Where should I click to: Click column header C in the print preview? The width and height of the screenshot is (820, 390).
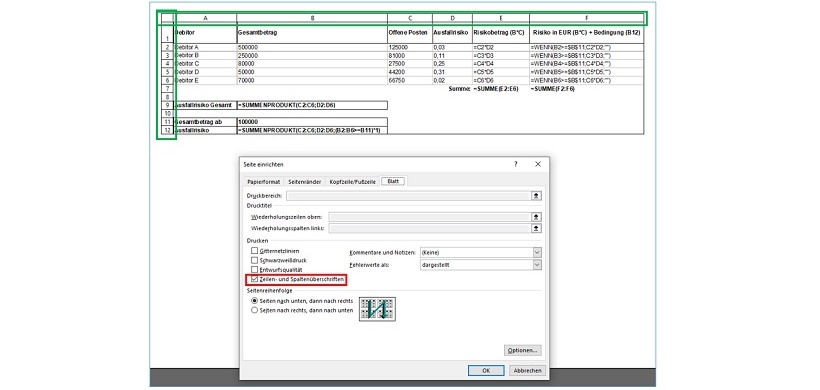click(410, 18)
